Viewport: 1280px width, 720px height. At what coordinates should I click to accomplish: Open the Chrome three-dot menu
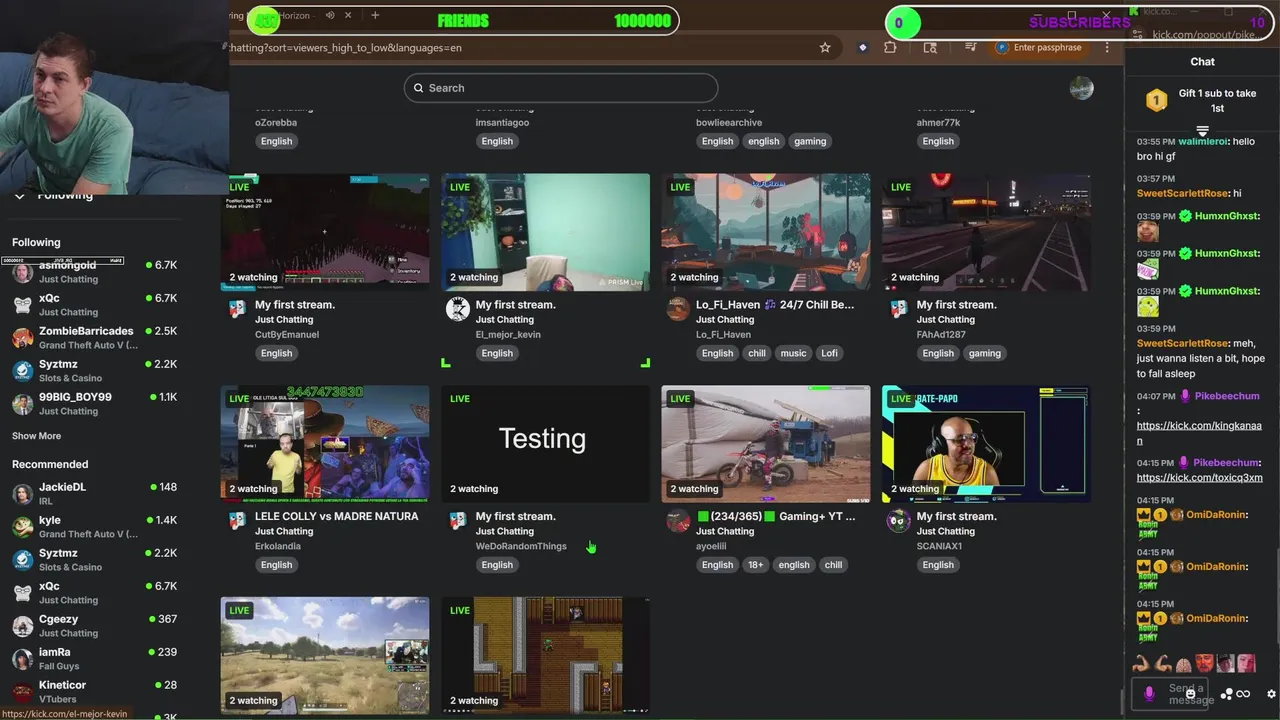(x=1107, y=47)
